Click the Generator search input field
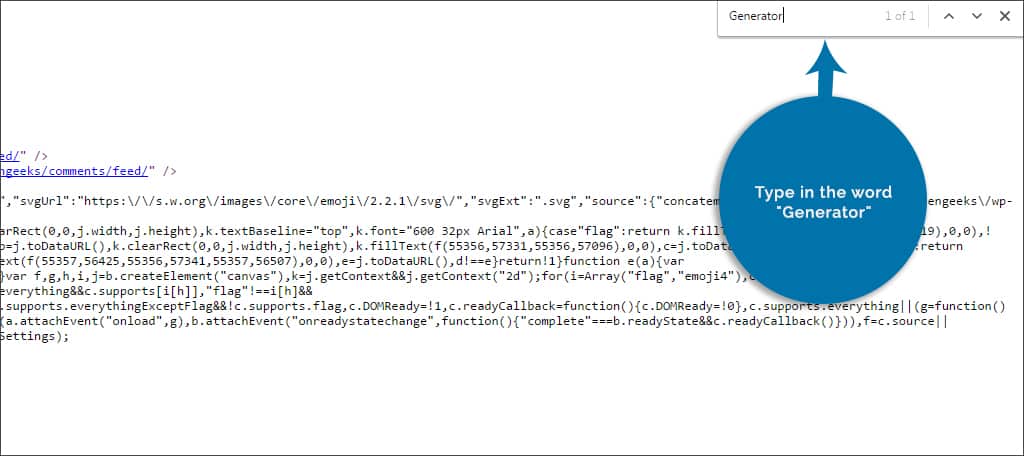The height and width of the screenshot is (456, 1024). [x=800, y=16]
